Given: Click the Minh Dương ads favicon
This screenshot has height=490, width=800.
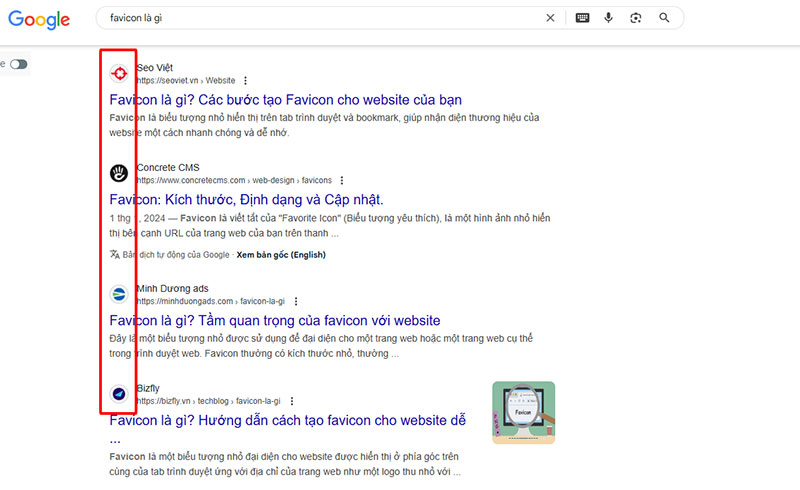Looking at the screenshot, I should [x=119, y=294].
